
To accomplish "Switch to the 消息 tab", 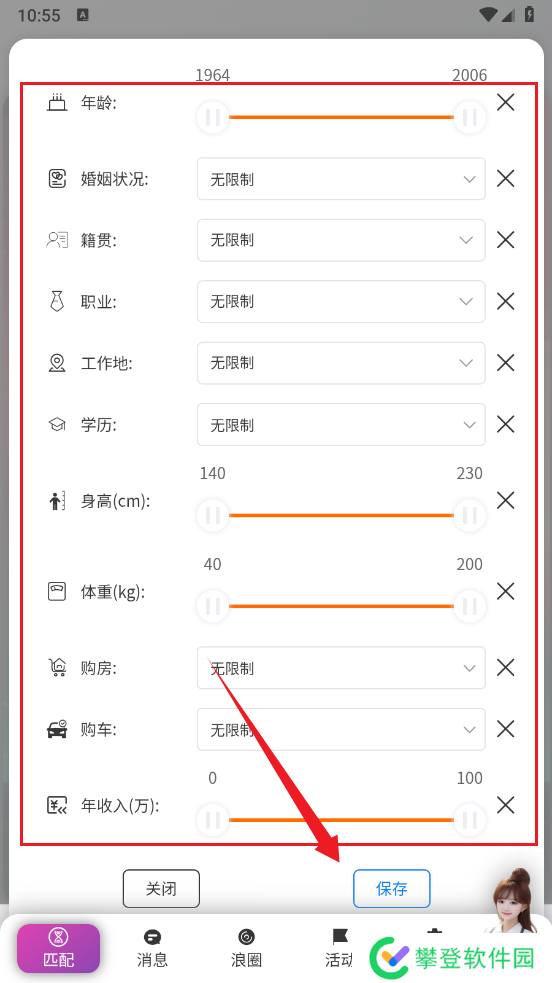I will (152, 948).
